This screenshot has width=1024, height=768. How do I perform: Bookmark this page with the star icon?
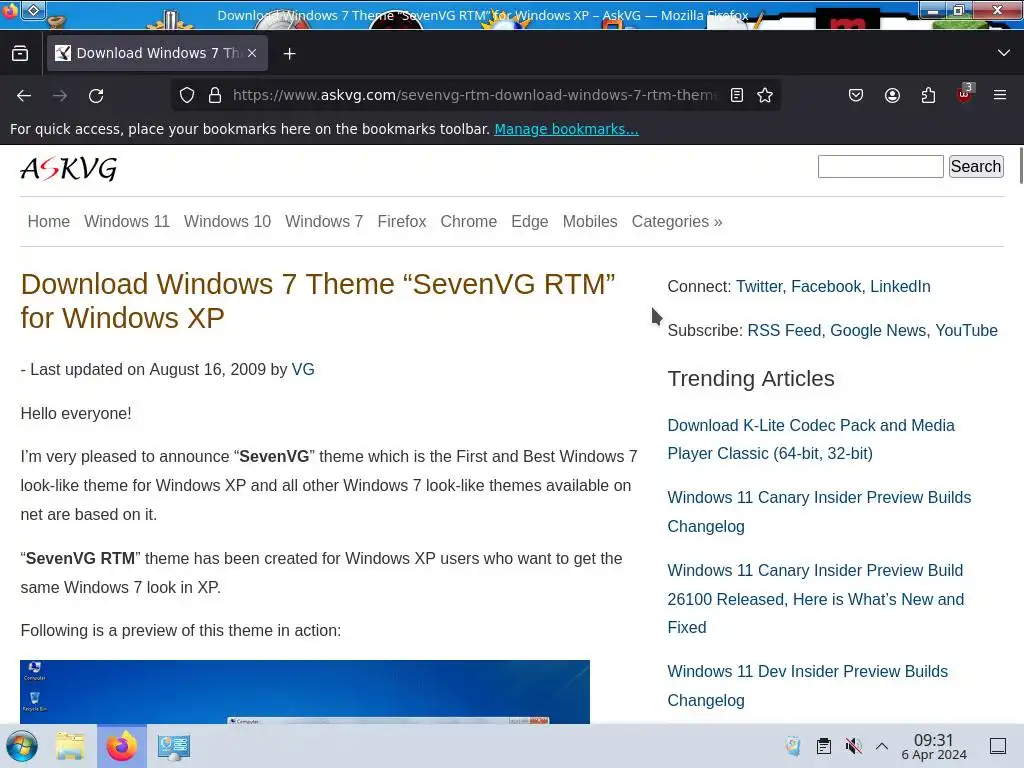pyautogui.click(x=765, y=95)
